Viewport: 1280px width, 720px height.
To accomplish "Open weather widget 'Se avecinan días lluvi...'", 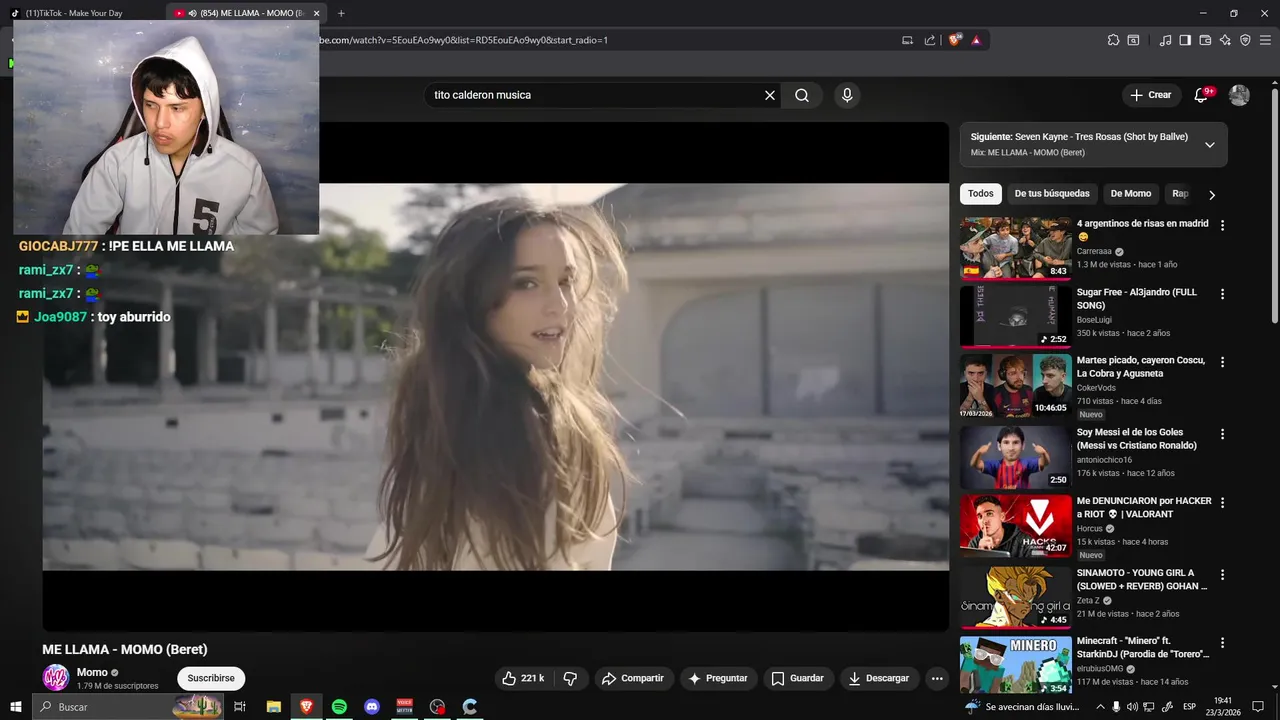I will [1023, 707].
